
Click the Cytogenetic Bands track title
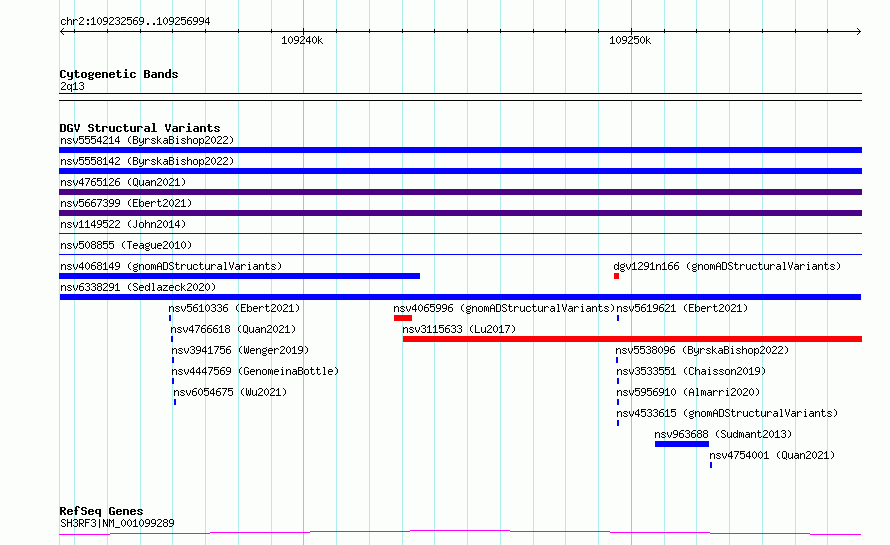[119, 74]
